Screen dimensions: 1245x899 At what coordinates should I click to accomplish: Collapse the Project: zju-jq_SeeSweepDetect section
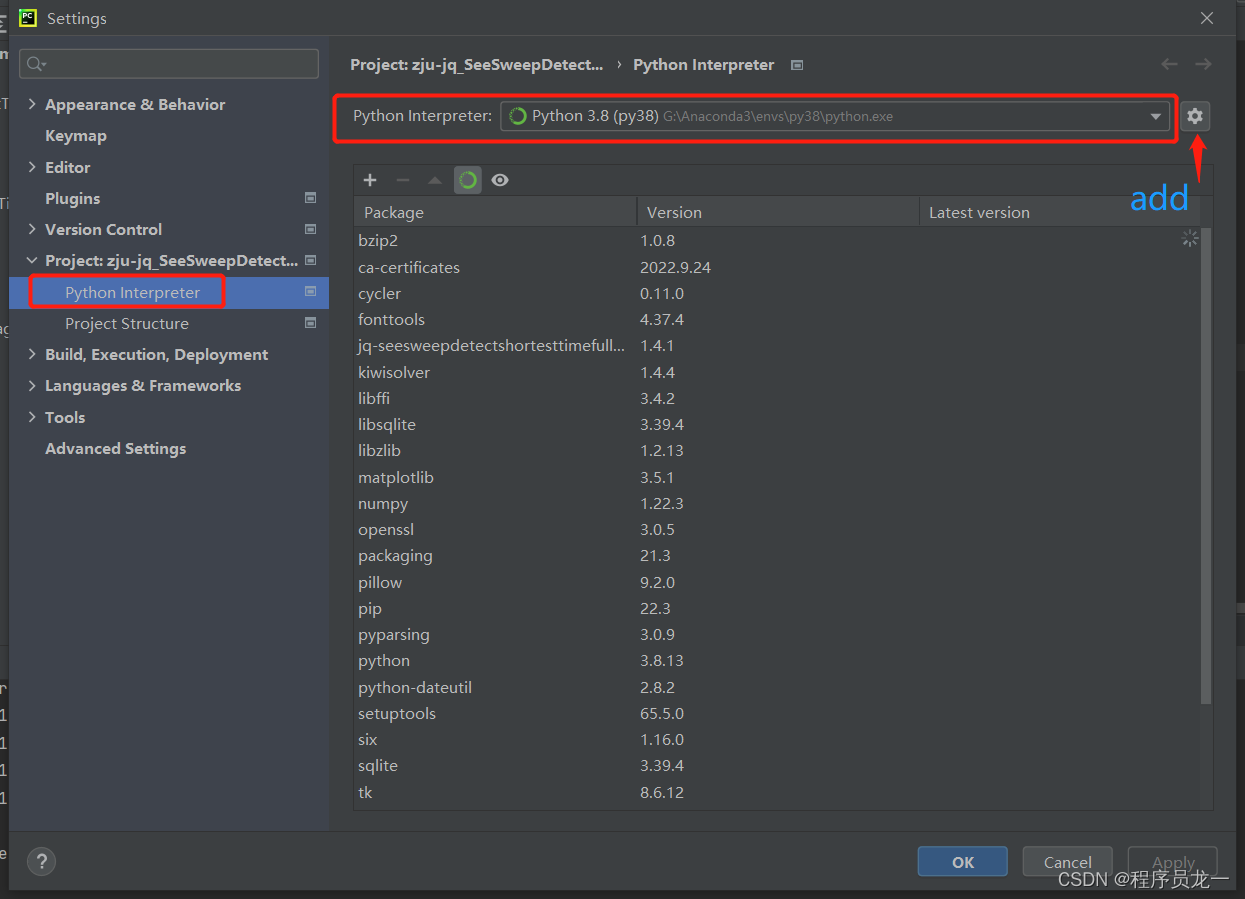point(32,260)
